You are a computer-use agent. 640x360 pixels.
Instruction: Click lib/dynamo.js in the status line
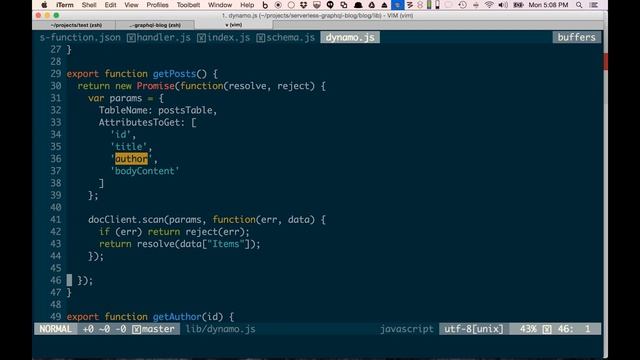220,329
